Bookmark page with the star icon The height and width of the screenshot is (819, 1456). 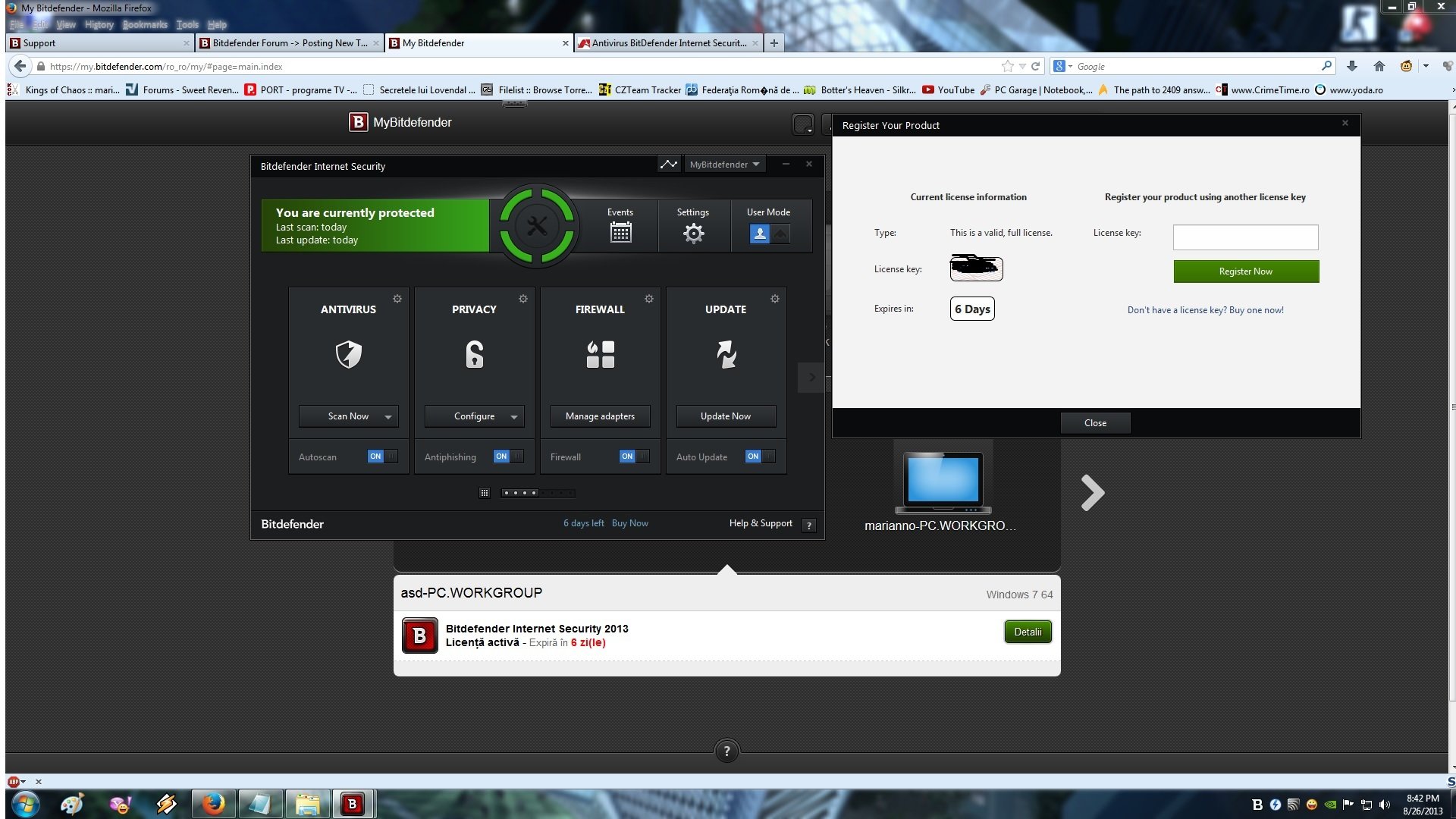(x=1007, y=66)
